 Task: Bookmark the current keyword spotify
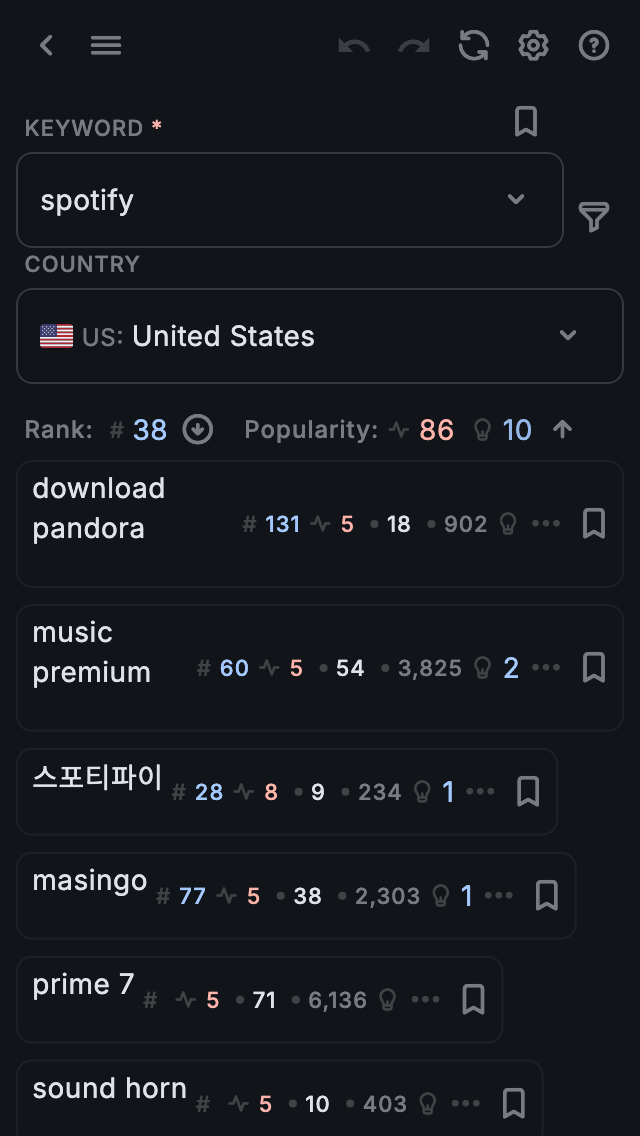(x=526, y=122)
